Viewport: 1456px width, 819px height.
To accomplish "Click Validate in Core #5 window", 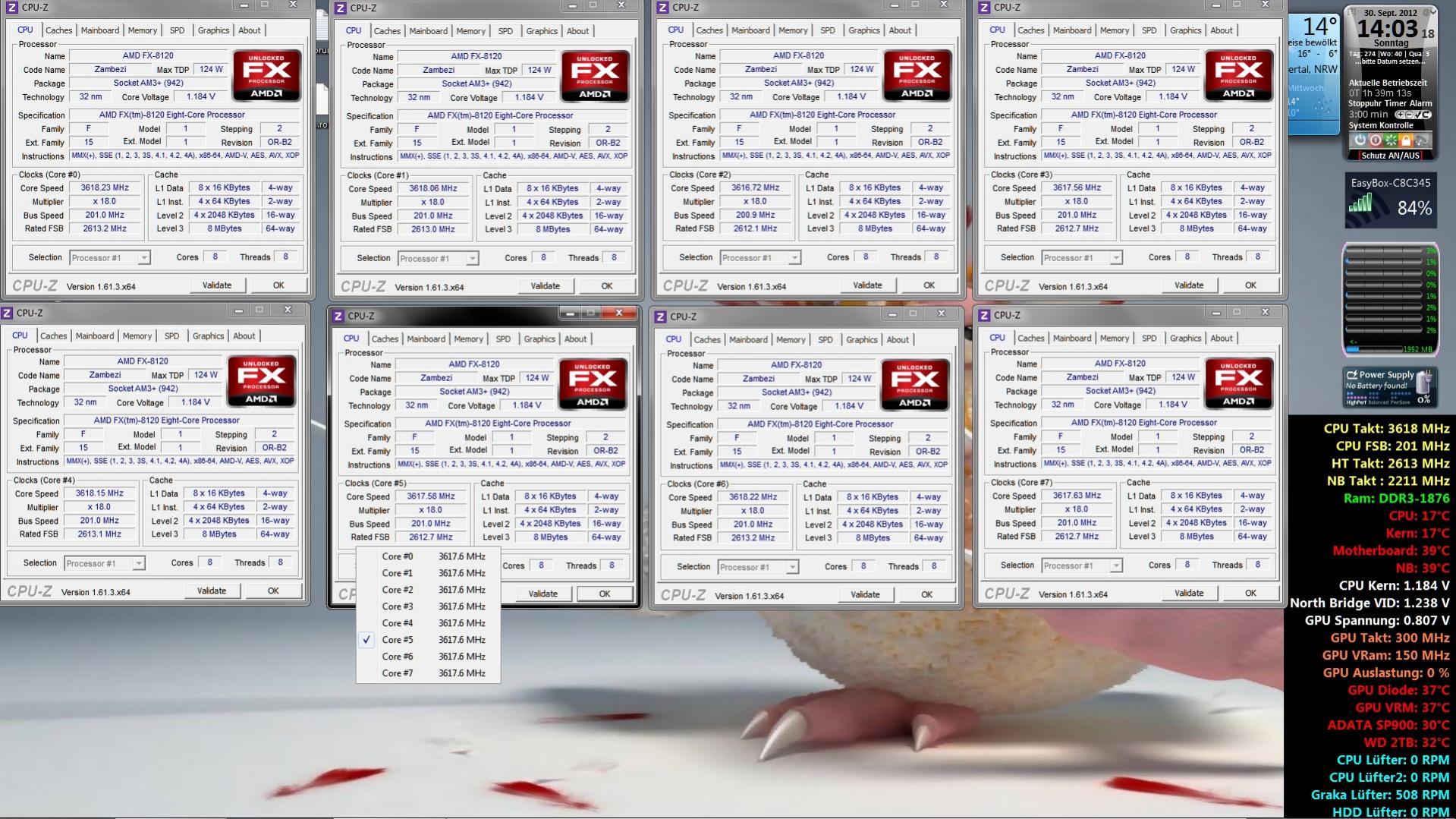I will pos(542,594).
